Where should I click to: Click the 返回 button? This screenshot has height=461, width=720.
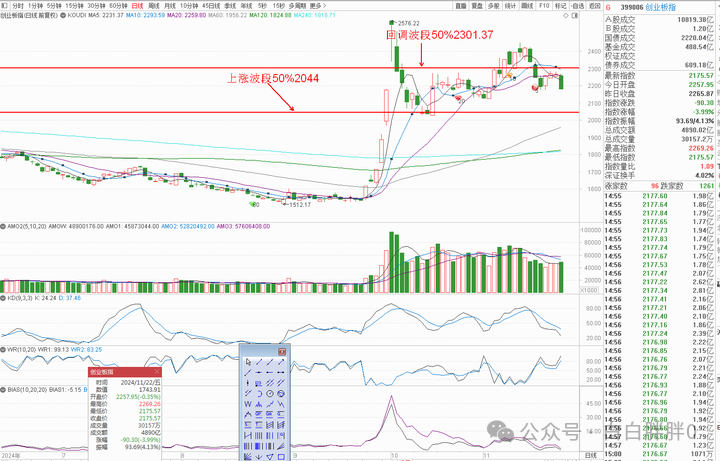tap(594, 6)
